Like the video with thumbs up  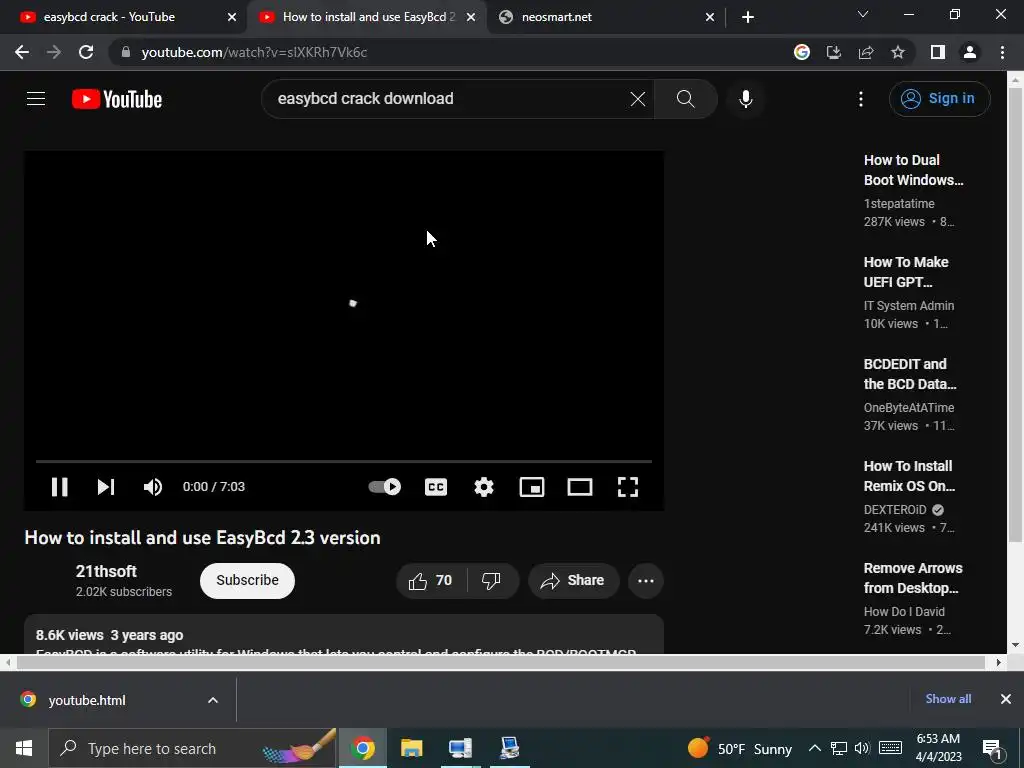[x=430, y=581]
